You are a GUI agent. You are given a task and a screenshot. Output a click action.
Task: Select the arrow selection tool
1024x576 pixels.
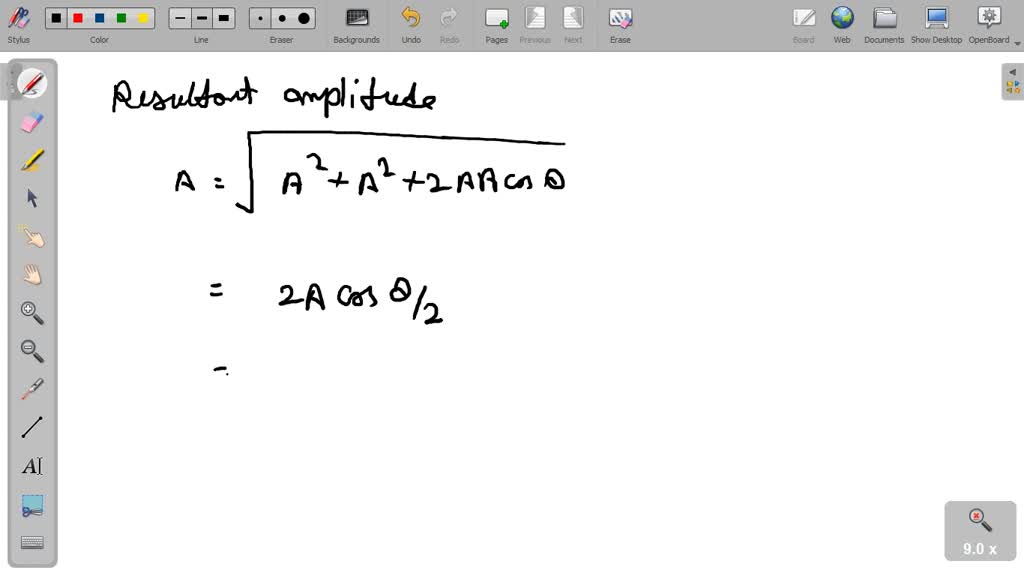pyautogui.click(x=30, y=197)
